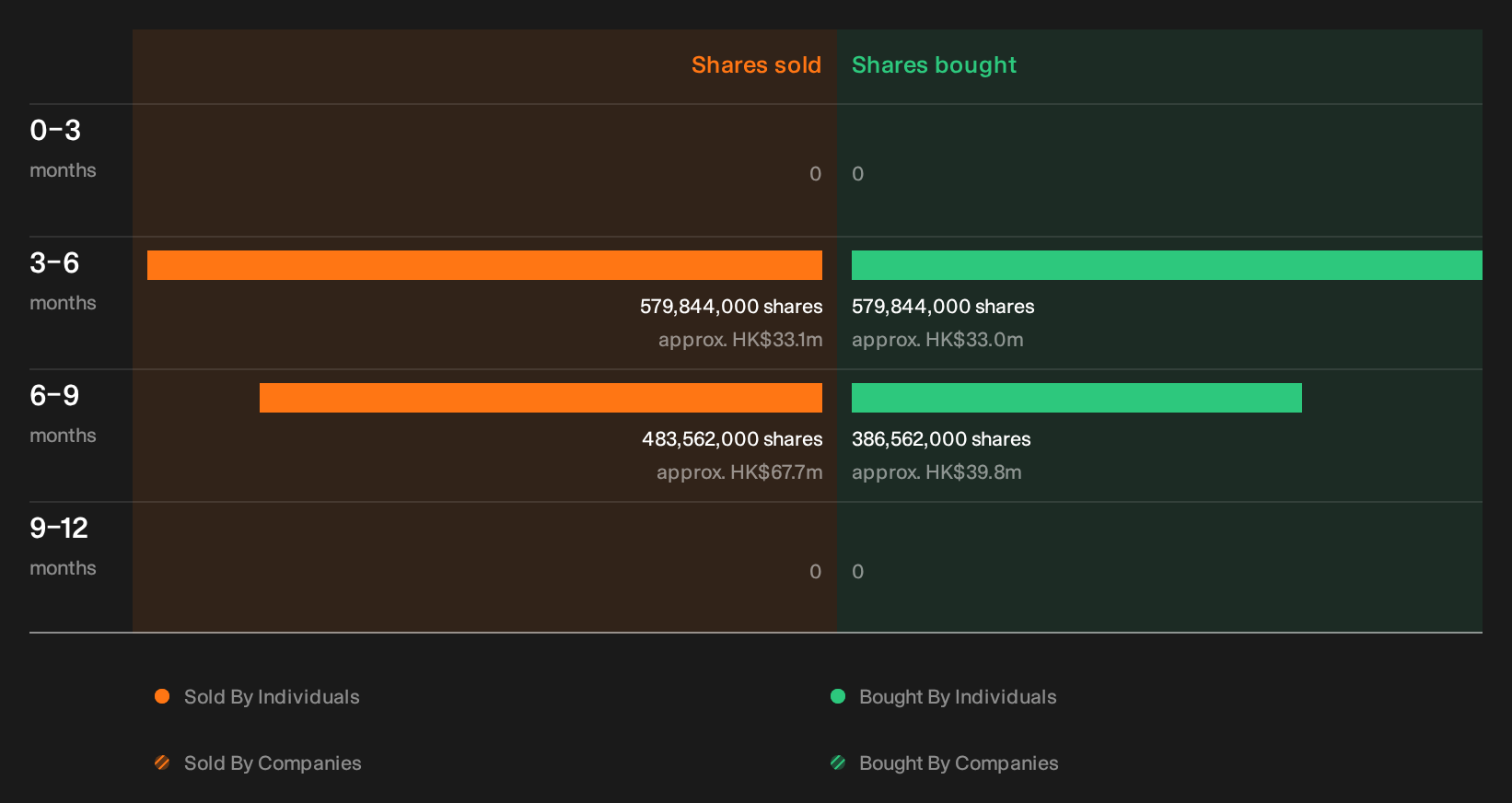The image size is (1512, 803).
Task: Click the Shares bought column header
Action: click(x=934, y=65)
